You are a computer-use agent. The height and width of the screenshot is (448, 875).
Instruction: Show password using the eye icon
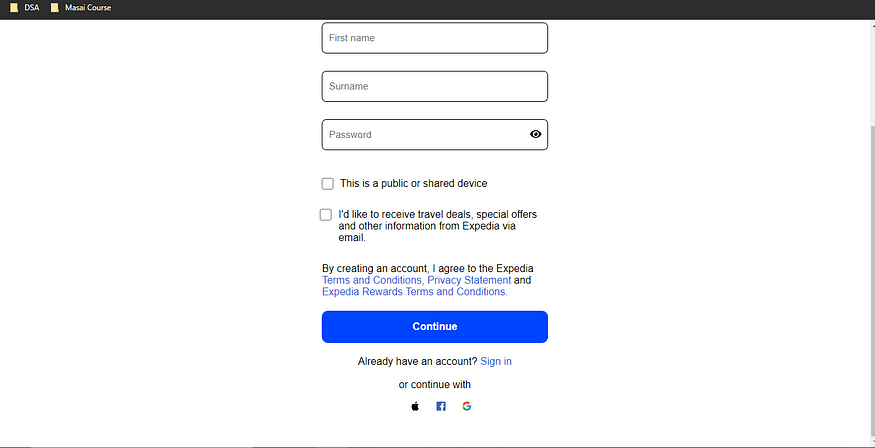click(535, 134)
